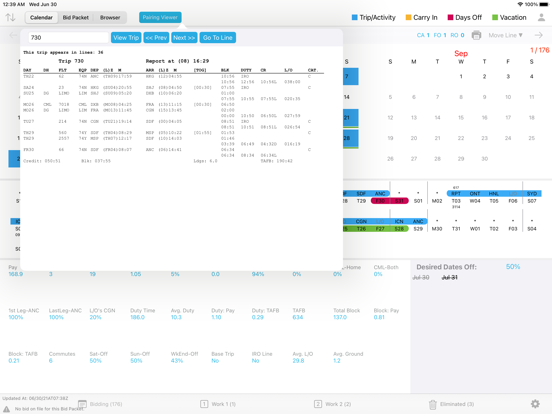
Task: Click the WkEnd-Off value 43%
Action: (x=177, y=360)
